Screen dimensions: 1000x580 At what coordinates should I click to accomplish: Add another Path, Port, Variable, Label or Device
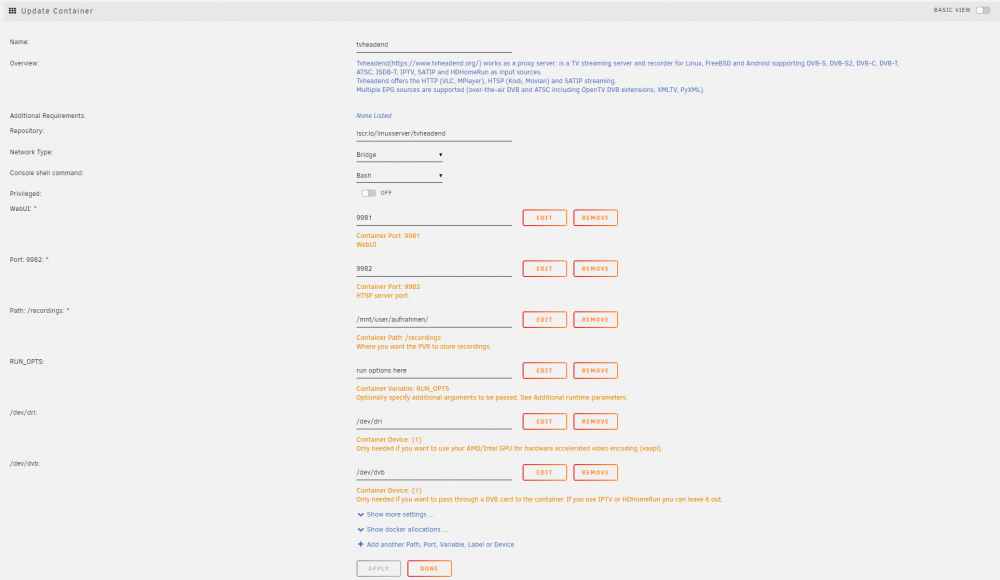[440, 545]
